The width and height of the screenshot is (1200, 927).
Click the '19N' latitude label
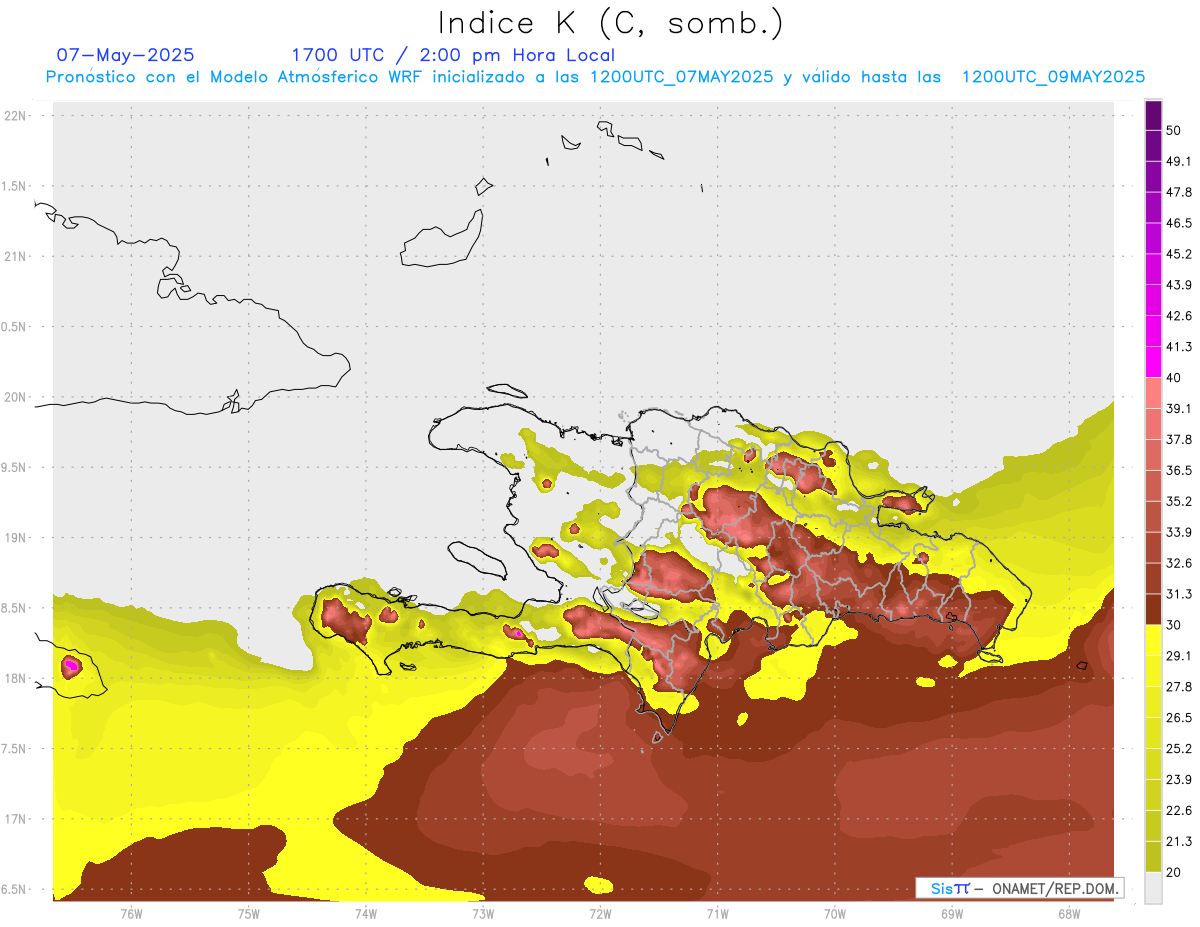17,537
